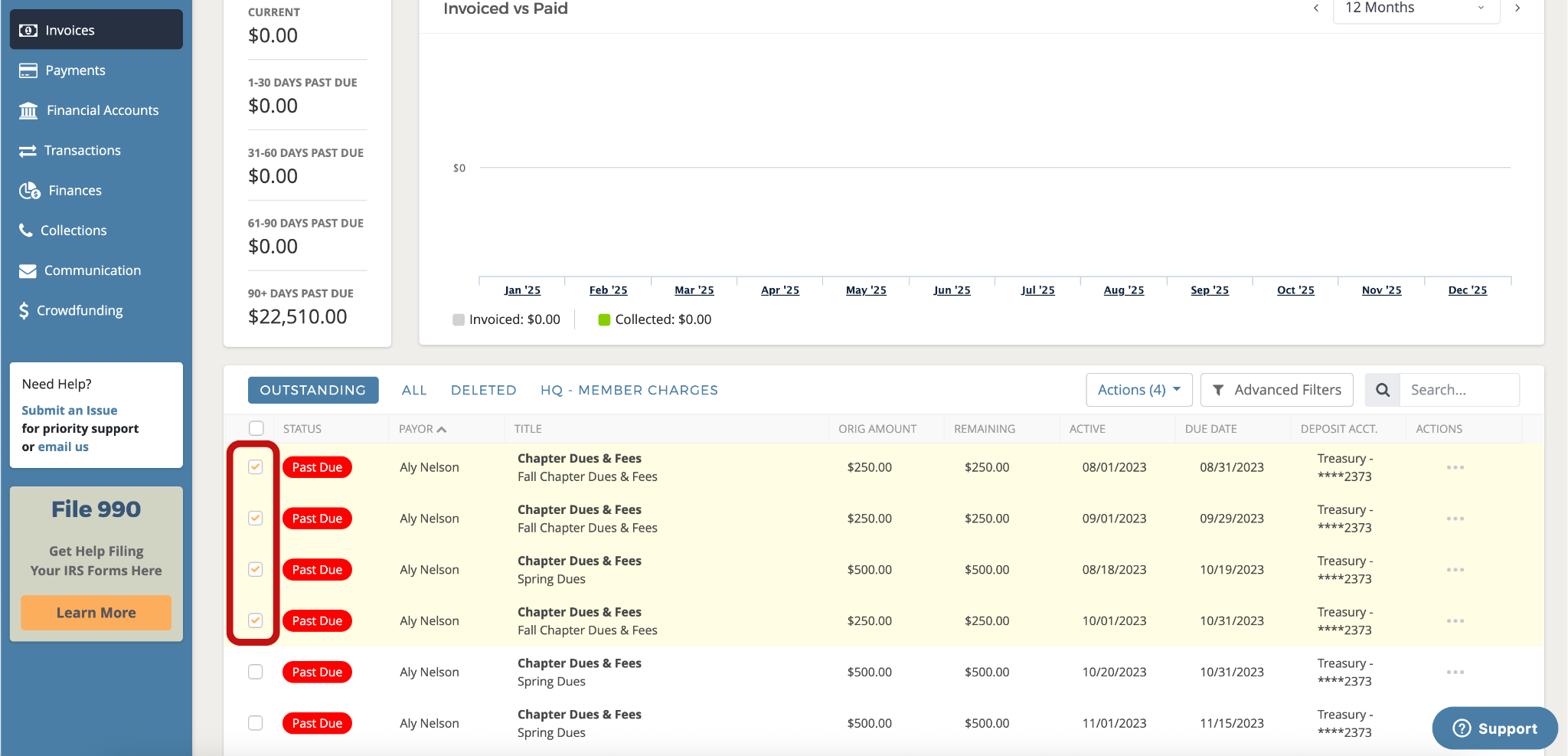1568x756 pixels.
Task: Click the Transactions arrows icon
Action: coord(28,151)
